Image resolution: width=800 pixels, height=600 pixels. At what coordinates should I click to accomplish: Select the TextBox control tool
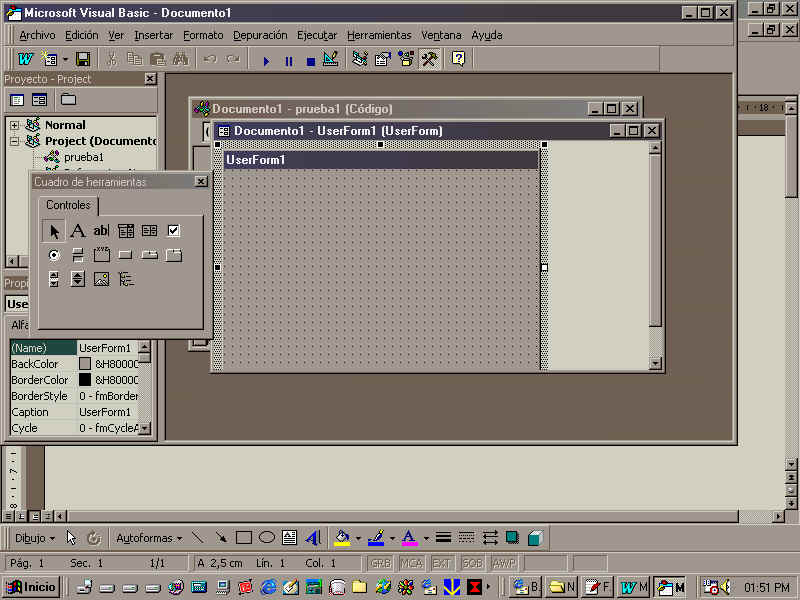101,231
